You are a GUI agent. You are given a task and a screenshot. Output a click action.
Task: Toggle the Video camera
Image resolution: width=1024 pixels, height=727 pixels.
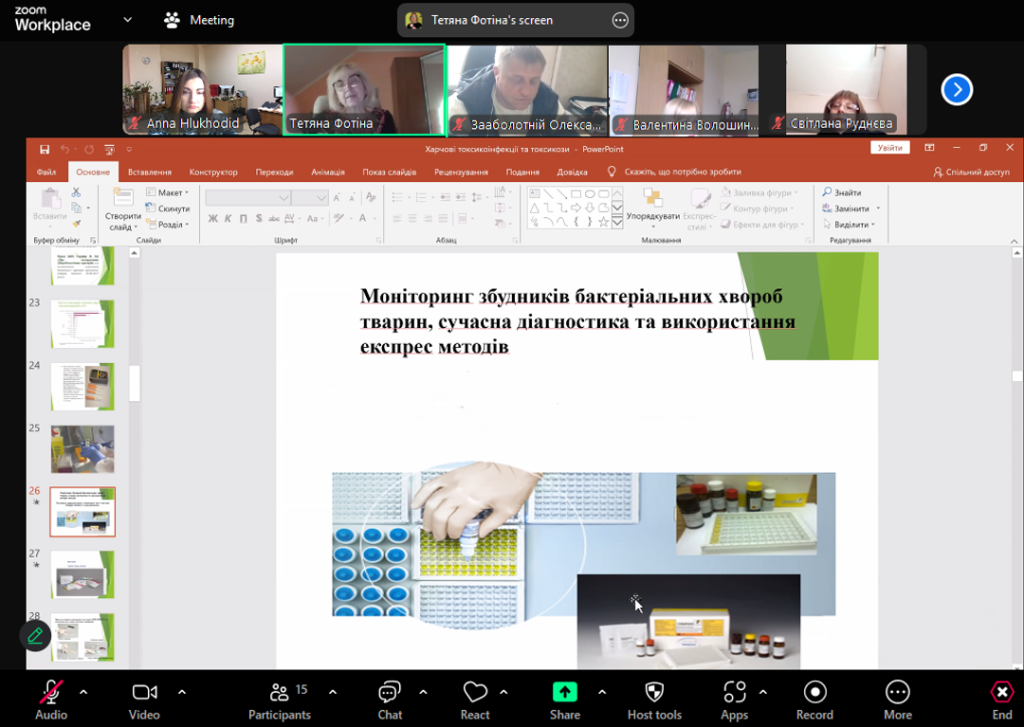point(144,693)
